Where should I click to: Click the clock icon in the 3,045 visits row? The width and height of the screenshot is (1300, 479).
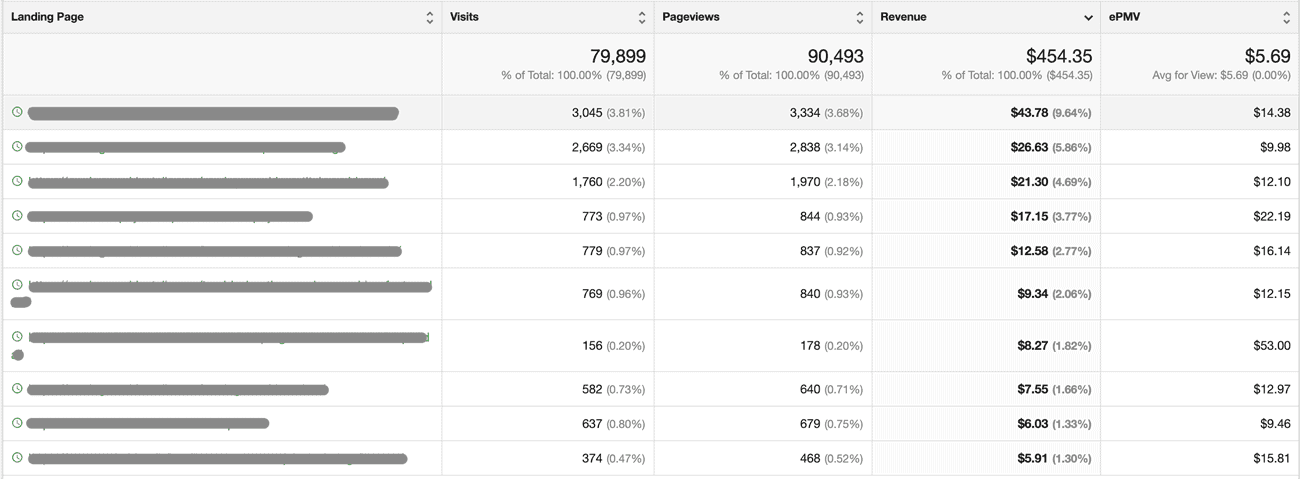pos(17,112)
